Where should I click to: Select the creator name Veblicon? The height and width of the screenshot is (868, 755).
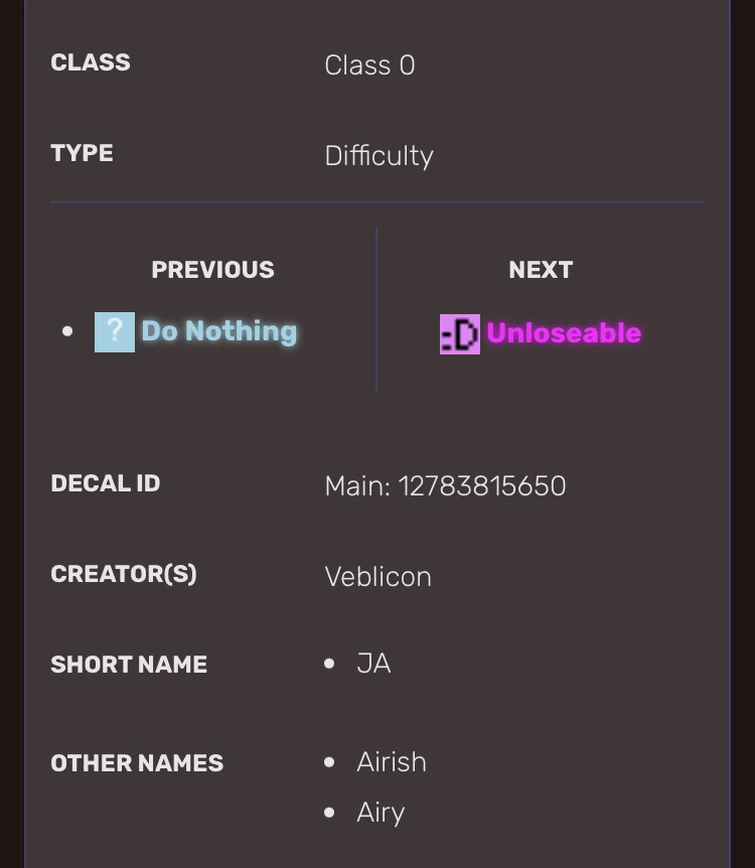point(377,577)
